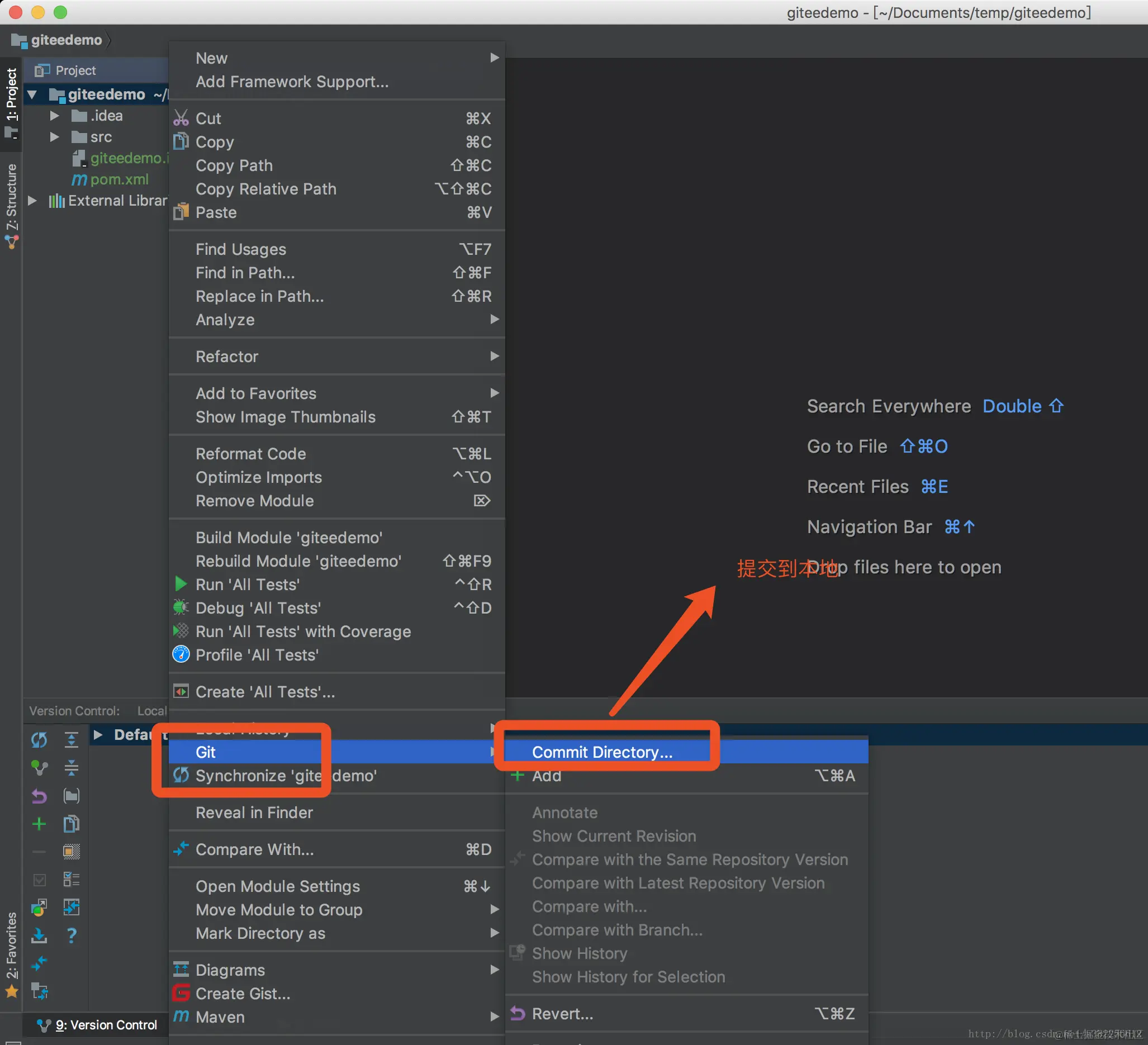This screenshot has width=1148, height=1045.
Task: Click the Expand All icon in Version Control
Action: [71, 740]
